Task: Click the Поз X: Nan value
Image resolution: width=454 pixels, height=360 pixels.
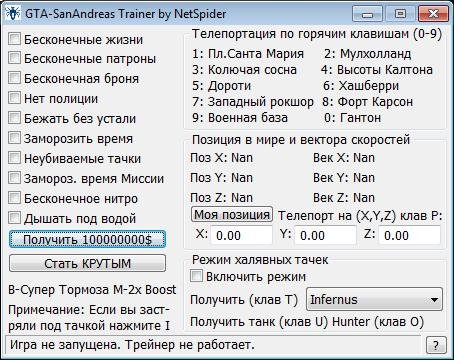Action: point(221,158)
